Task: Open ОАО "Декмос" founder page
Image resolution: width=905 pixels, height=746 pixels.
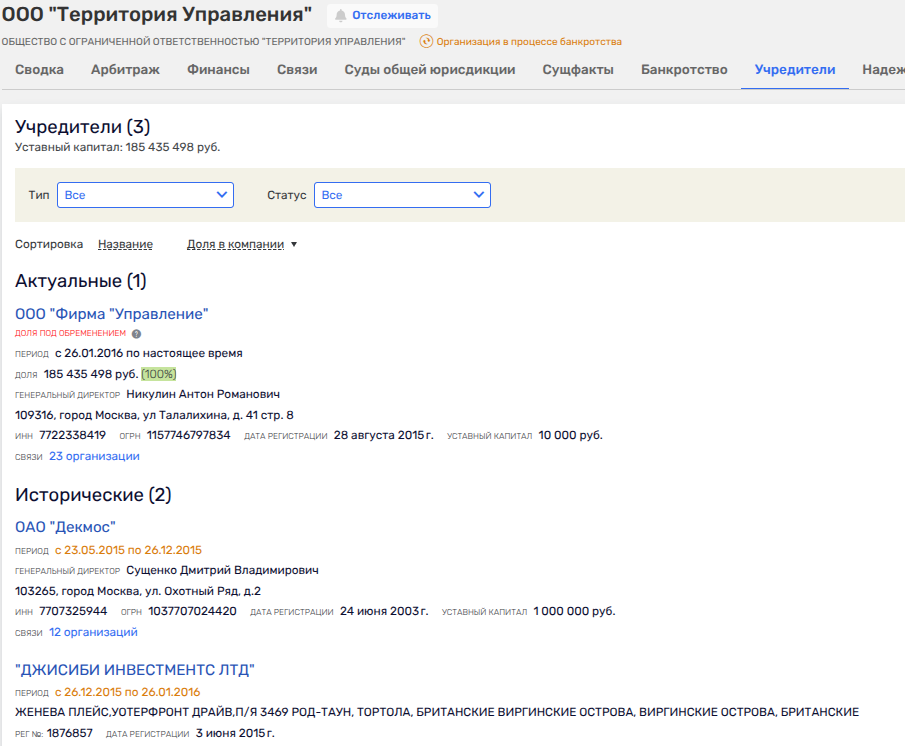Action: (66, 527)
